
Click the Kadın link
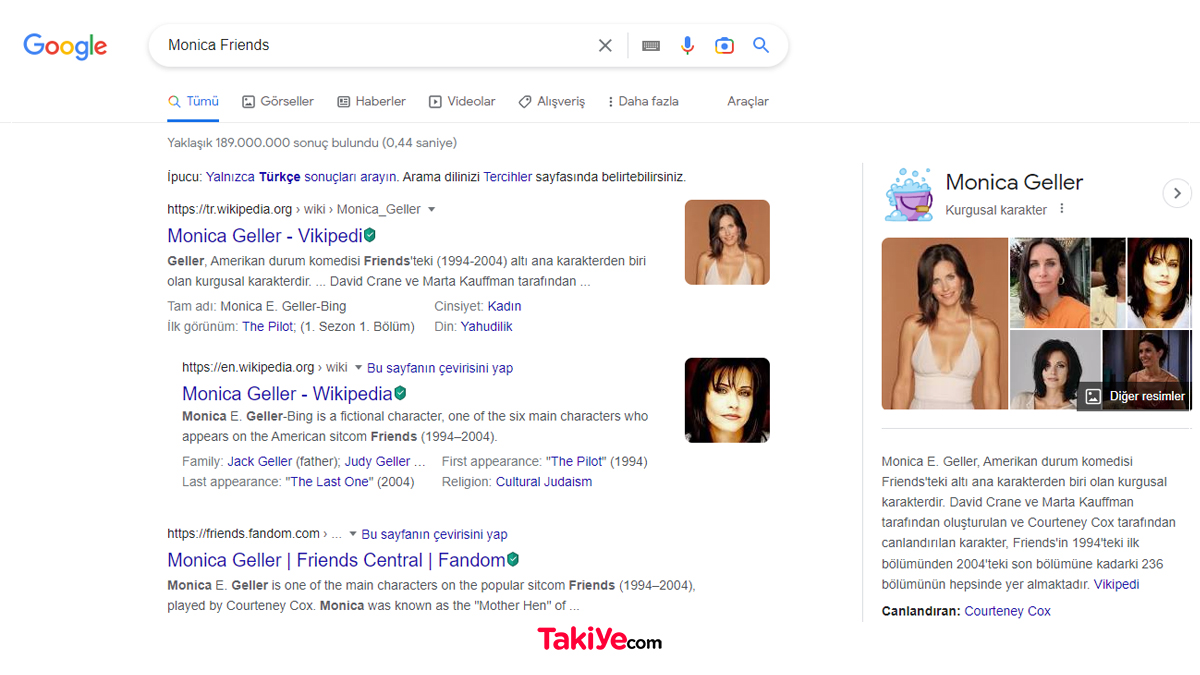[x=505, y=306]
